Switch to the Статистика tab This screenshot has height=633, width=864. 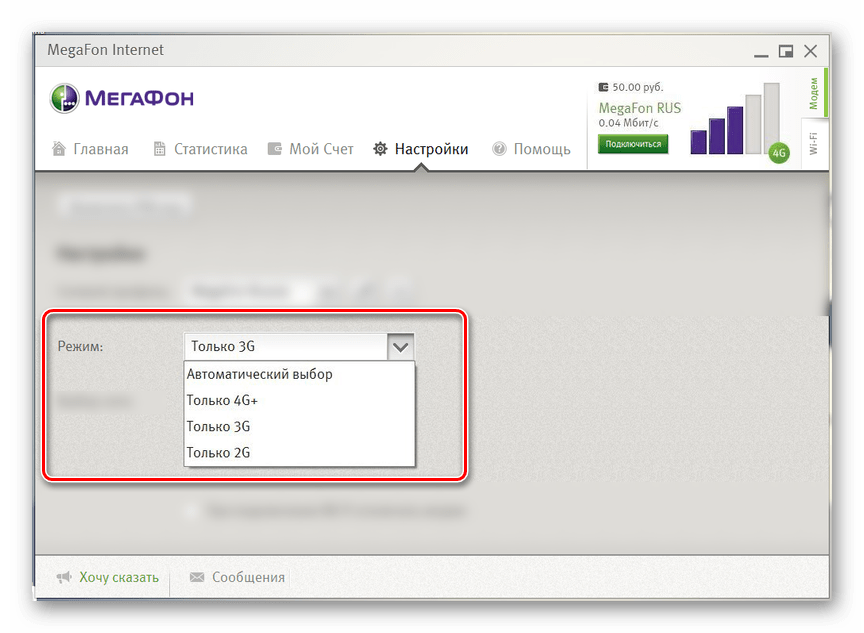pyautogui.click(x=200, y=149)
